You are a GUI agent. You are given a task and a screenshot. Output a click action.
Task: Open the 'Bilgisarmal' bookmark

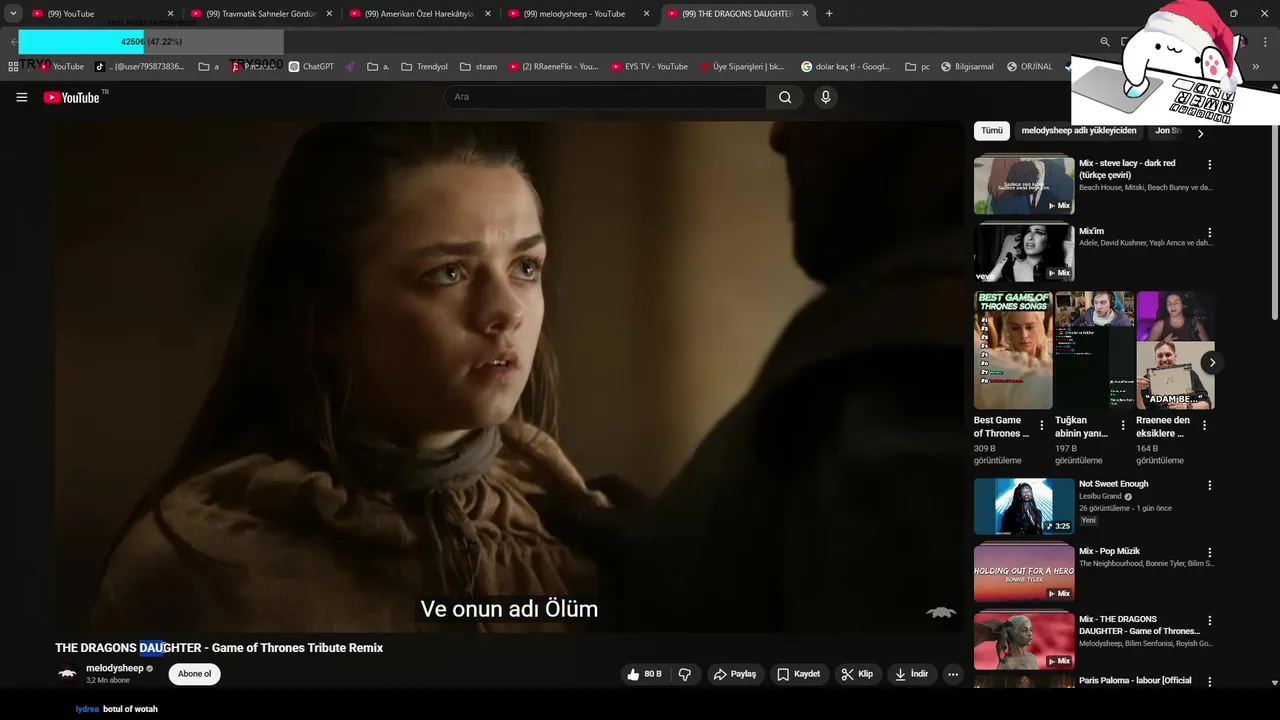(967, 67)
